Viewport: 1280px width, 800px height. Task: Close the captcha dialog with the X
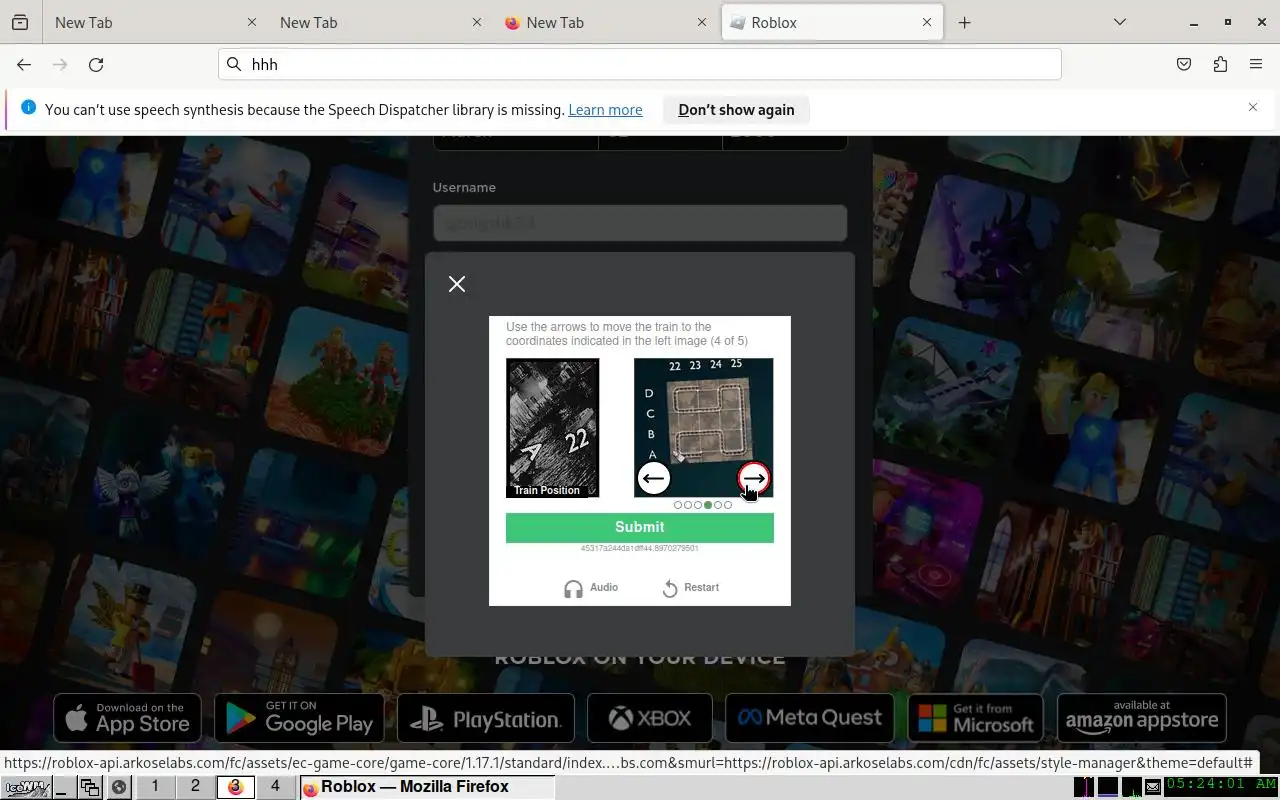click(x=457, y=284)
